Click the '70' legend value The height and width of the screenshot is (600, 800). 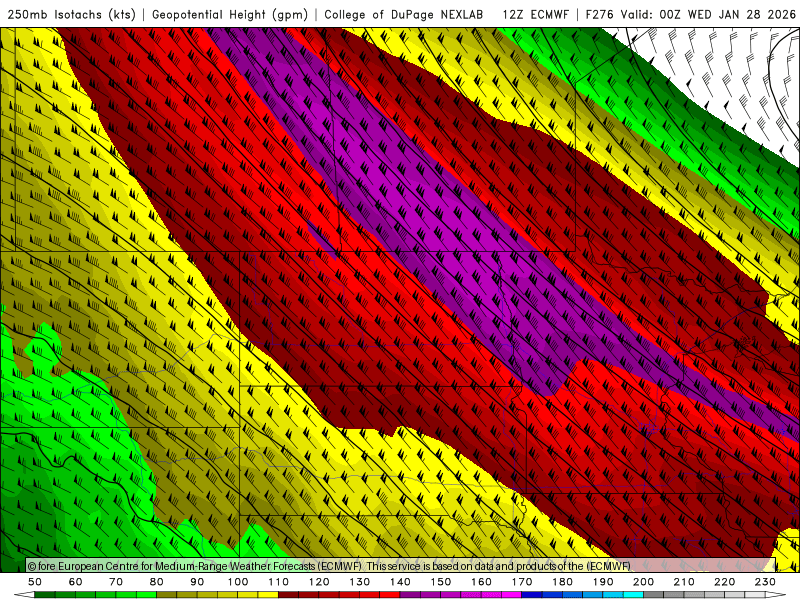(x=116, y=582)
